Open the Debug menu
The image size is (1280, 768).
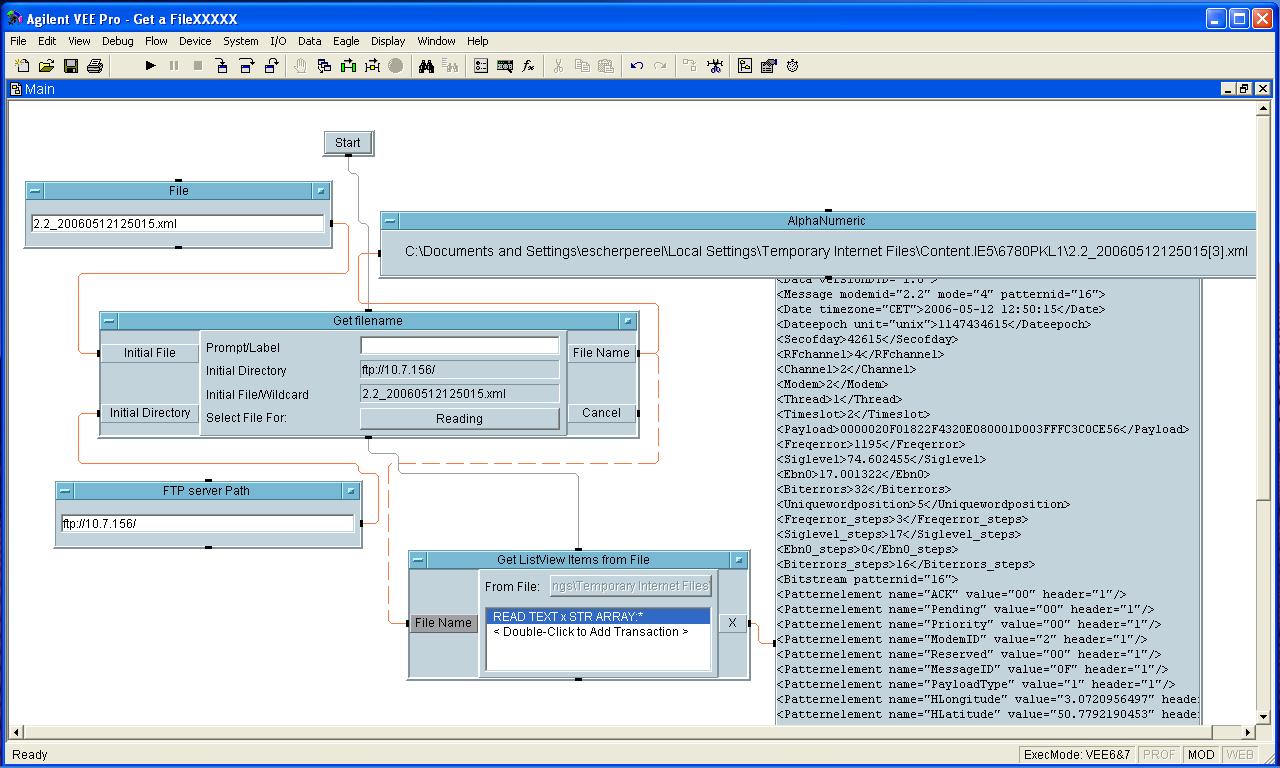tap(117, 41)
